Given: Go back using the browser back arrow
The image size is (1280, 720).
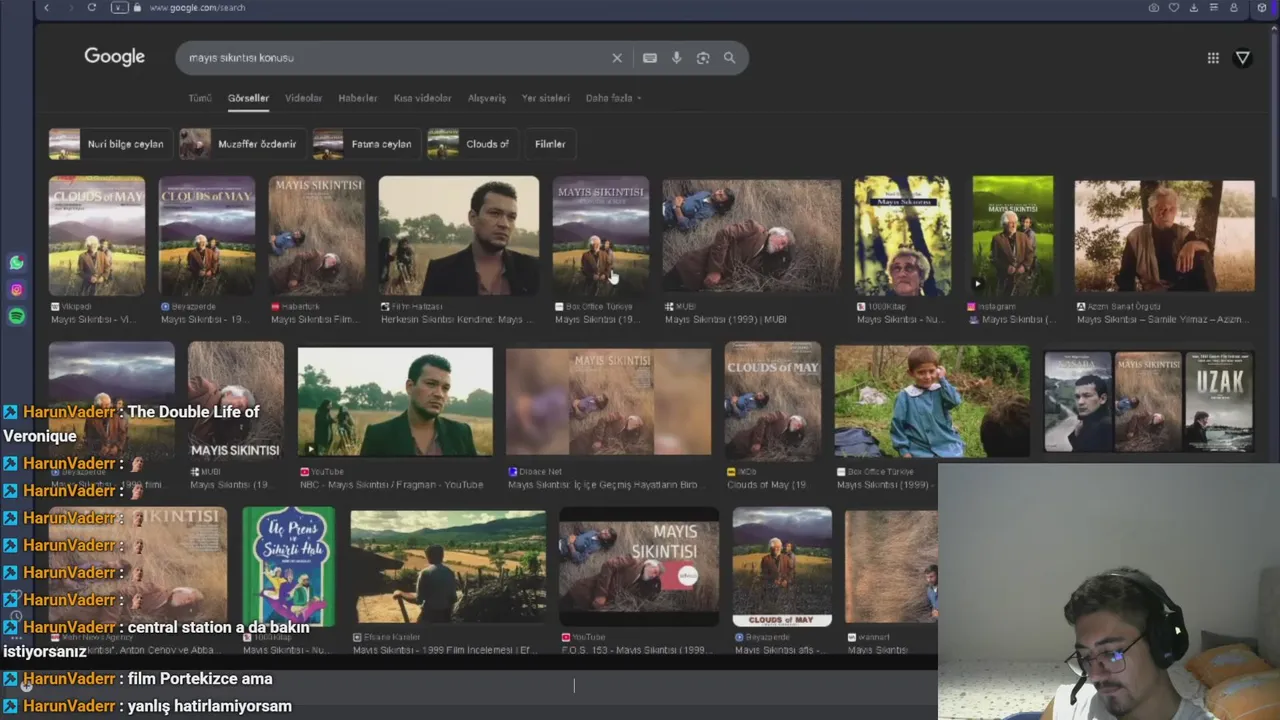Looking at the screenshot, I should [x=46, y=8].
